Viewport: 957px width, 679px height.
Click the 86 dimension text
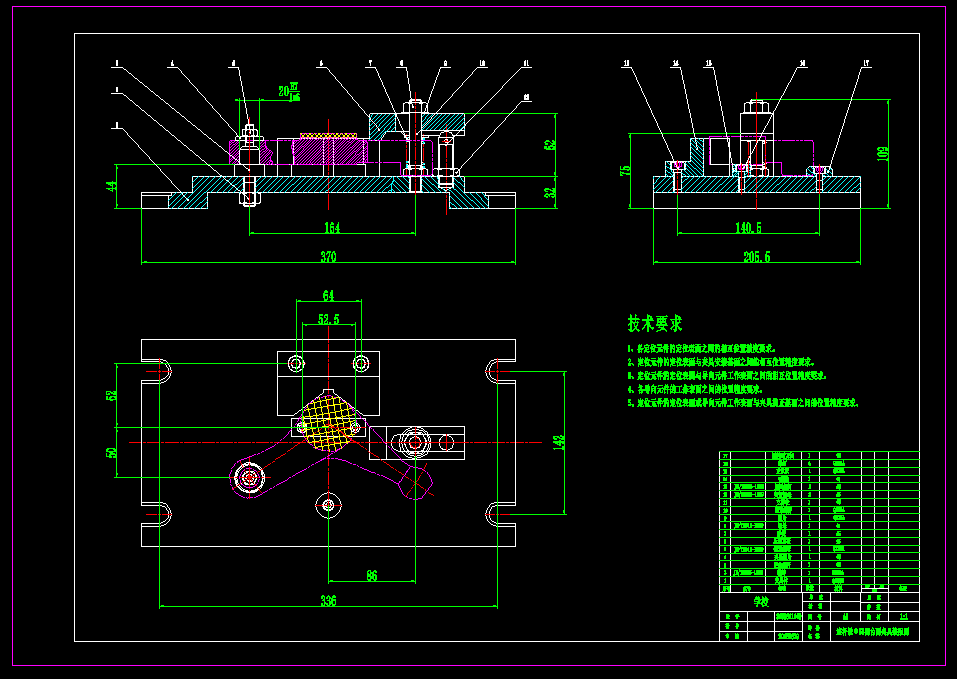(x=371, y=575)
